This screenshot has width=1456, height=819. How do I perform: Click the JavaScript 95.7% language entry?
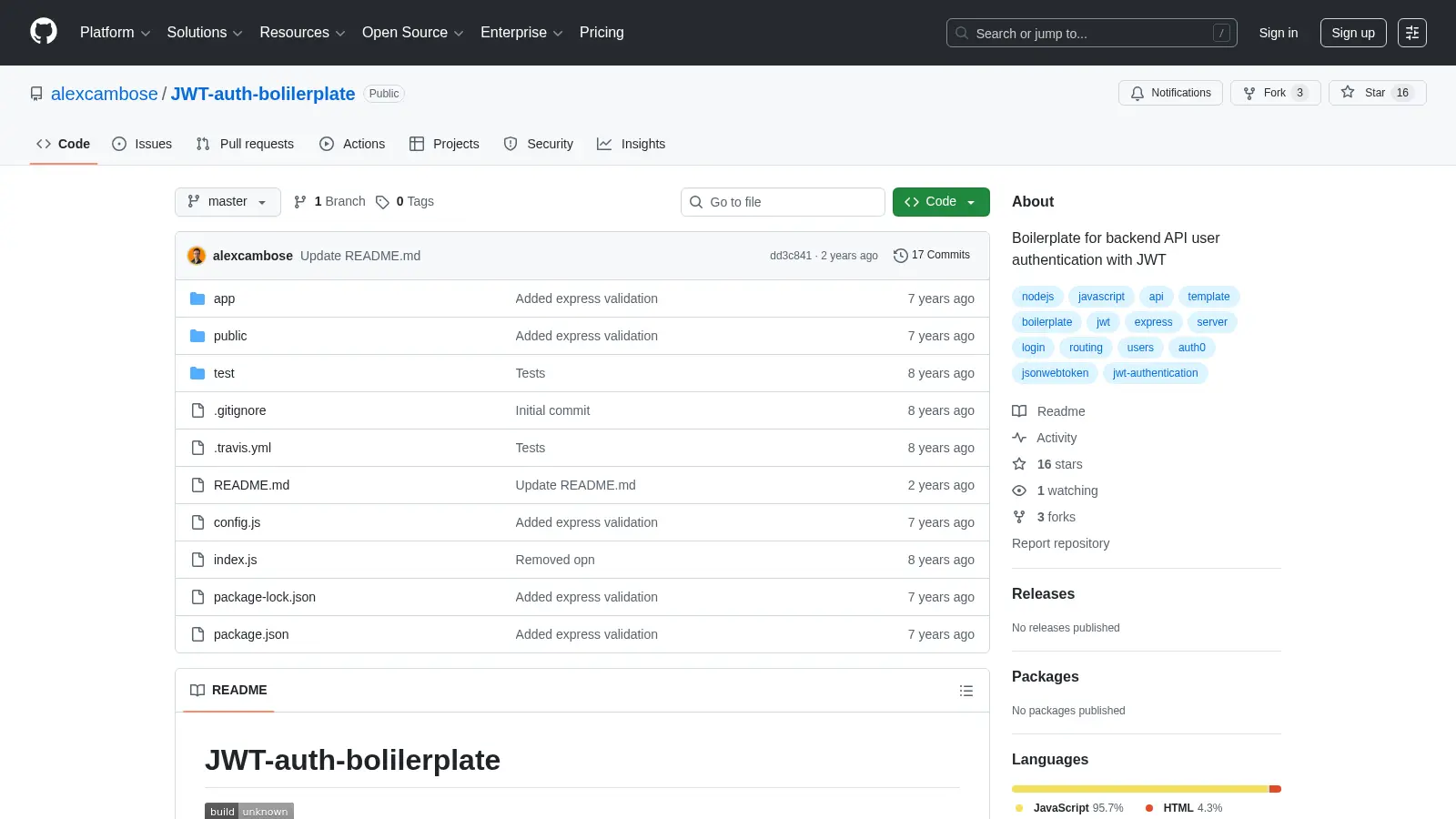tap(1069, 808)
